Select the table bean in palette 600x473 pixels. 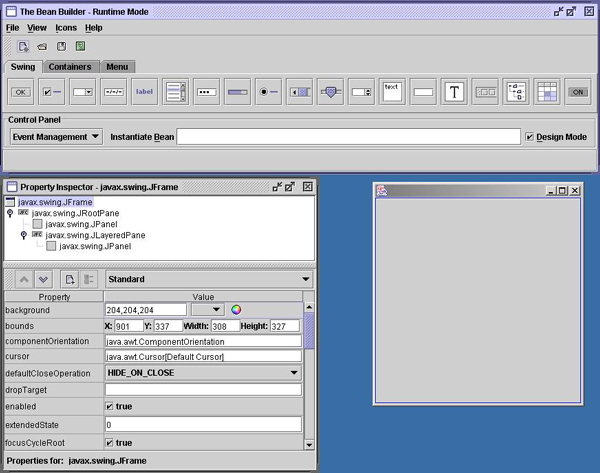547,92
